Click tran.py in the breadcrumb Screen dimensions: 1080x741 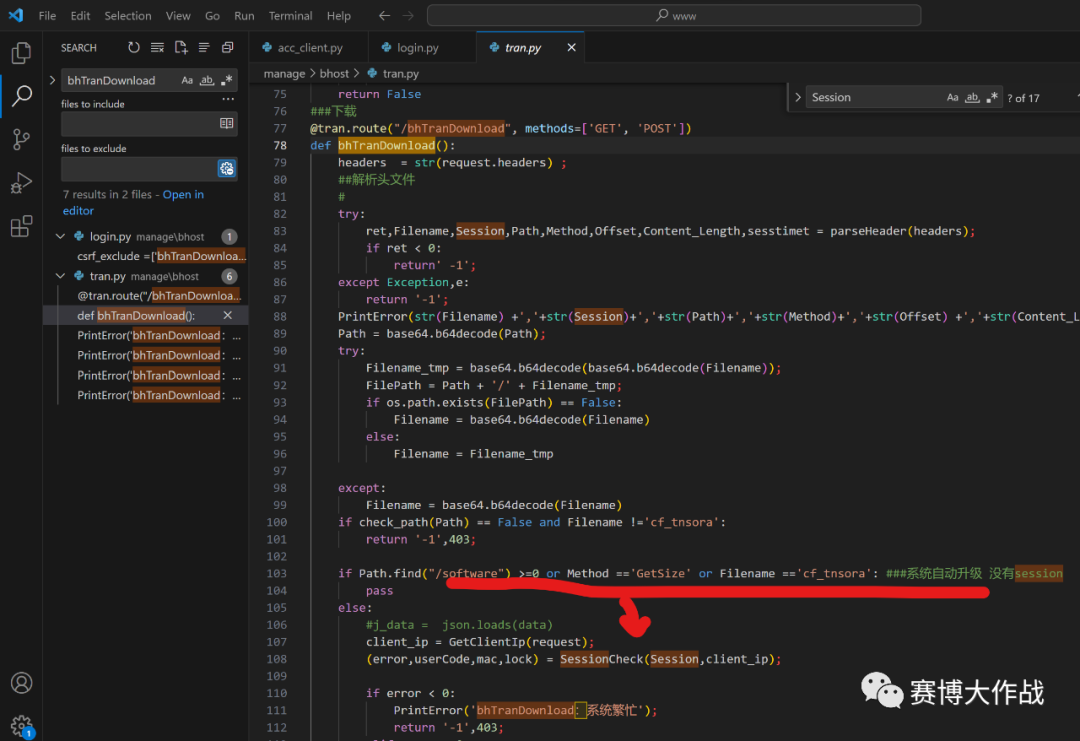coord(400,74)
